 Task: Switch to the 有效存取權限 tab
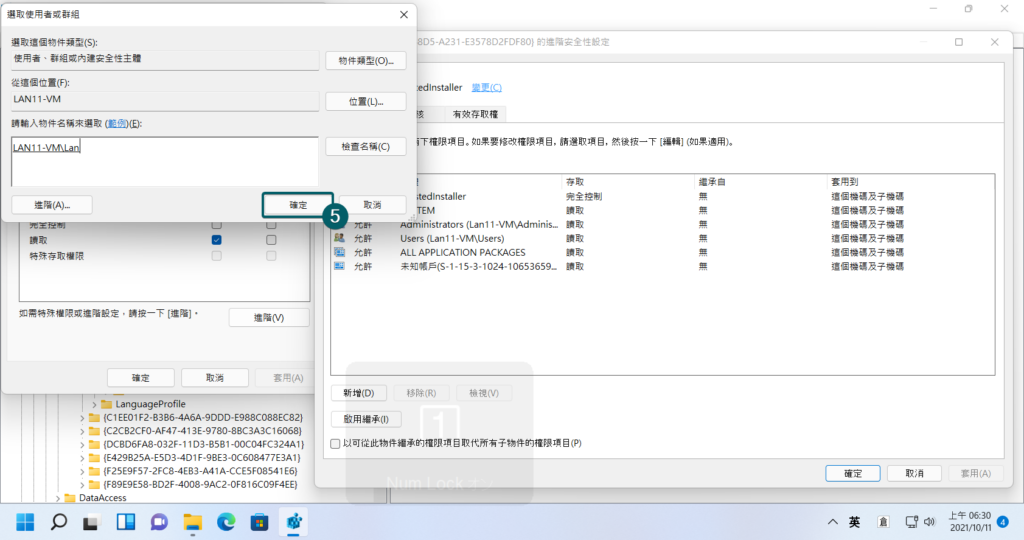click(x=475, y=114)
